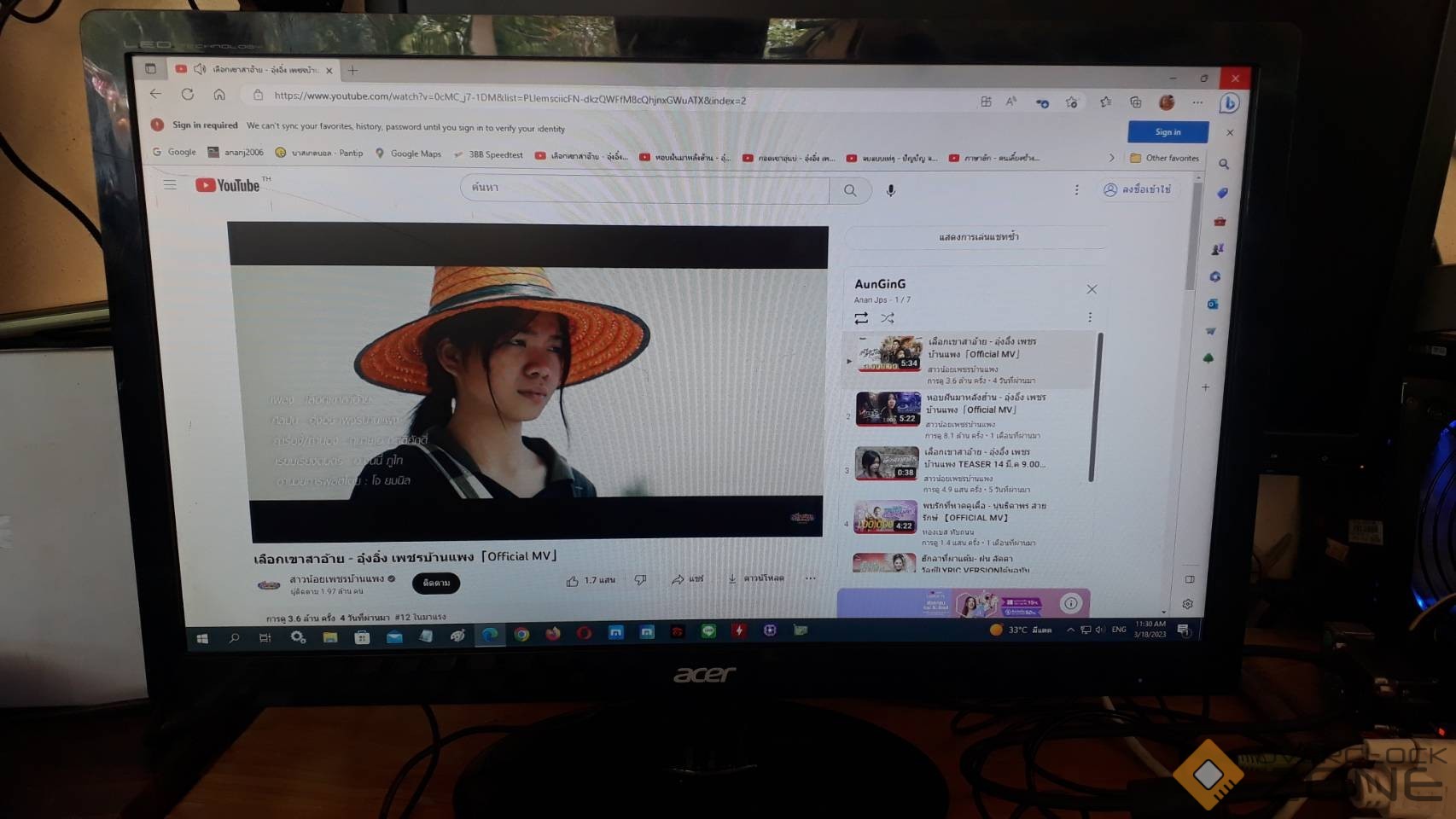The image size is (1456, 819).
Task: Open Edge sidebar search
Action: [x=1224, y=164]
